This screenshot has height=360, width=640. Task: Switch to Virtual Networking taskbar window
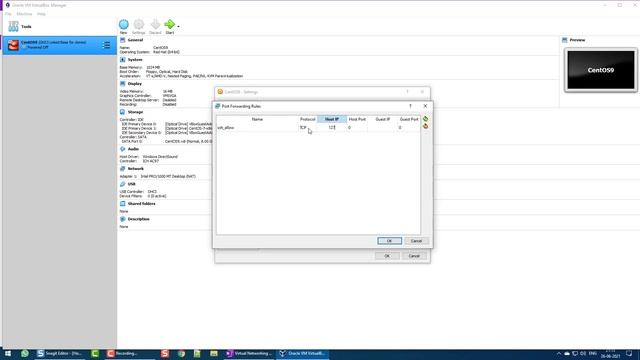249,353
